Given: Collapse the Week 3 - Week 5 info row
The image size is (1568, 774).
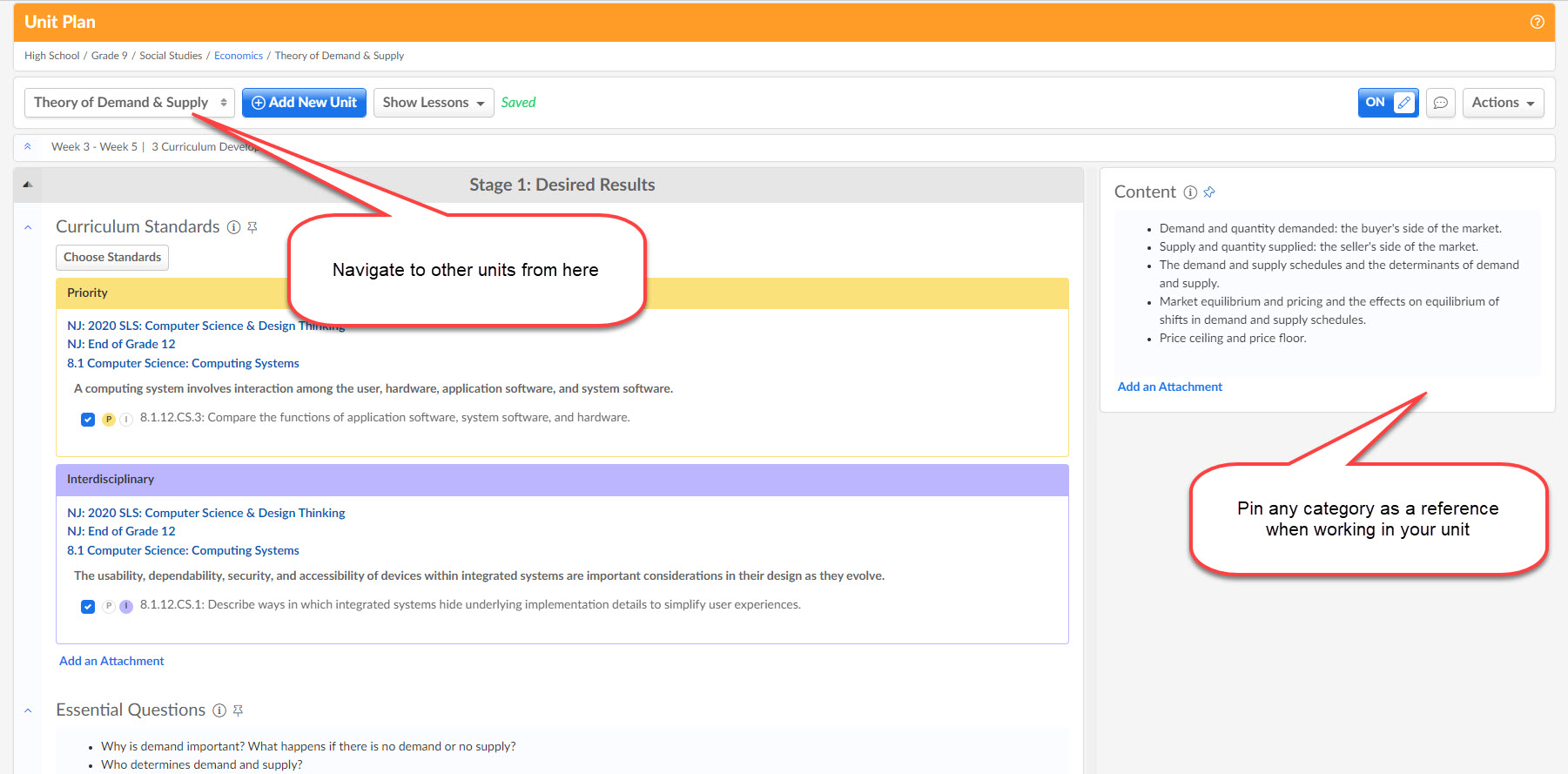Looking at the screenshot, I should tap(28, 147).
